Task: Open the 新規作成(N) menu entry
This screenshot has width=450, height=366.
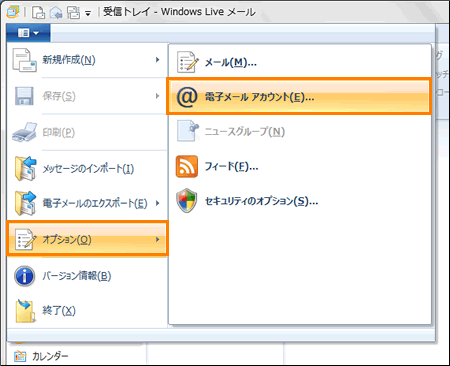Action: click(x=87, y=60)
